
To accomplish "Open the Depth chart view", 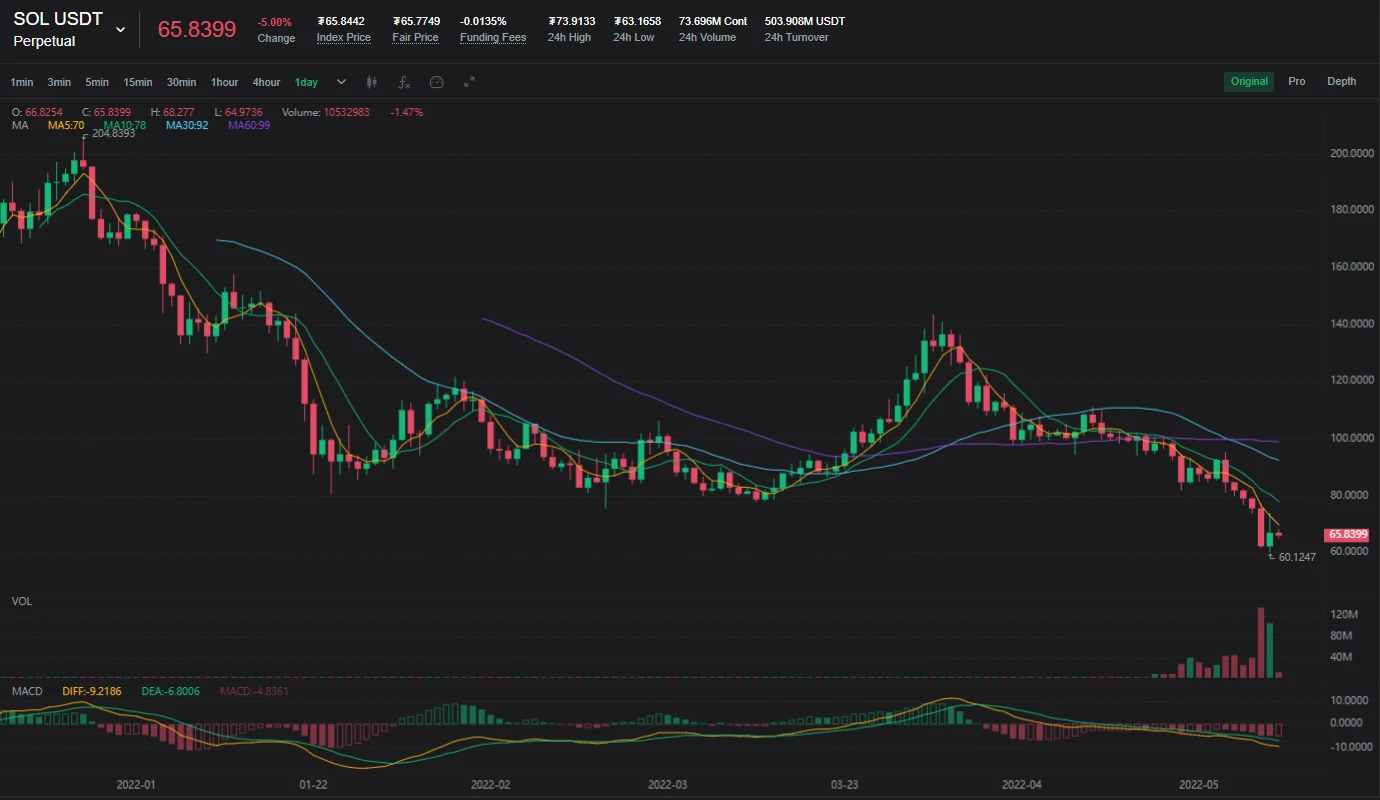I will pos(1342,82).
